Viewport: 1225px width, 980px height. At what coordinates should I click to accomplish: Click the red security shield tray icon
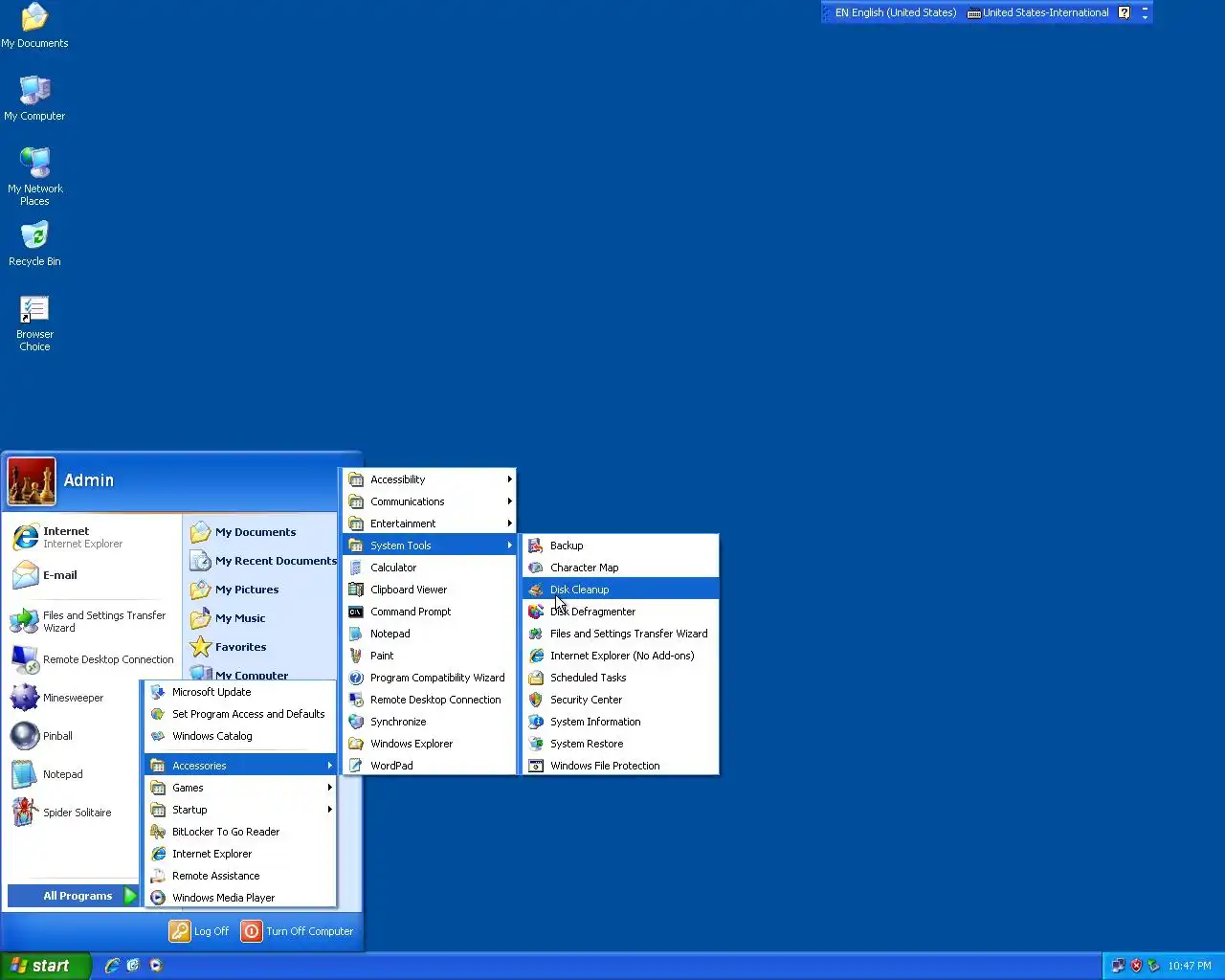[1136, 966]
